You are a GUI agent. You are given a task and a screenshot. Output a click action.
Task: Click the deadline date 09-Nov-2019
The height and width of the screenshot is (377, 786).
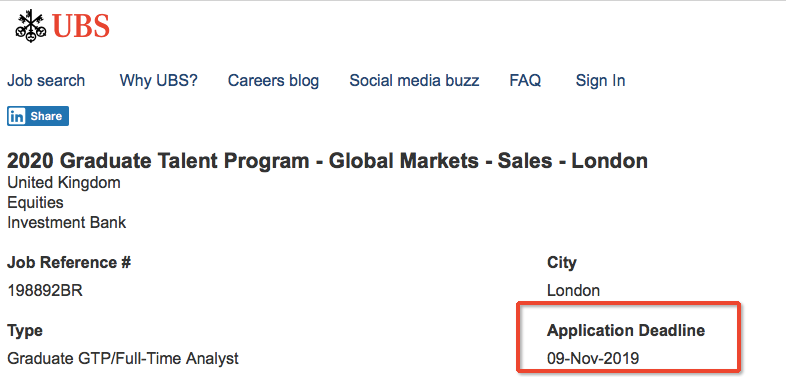pos(593,359)
